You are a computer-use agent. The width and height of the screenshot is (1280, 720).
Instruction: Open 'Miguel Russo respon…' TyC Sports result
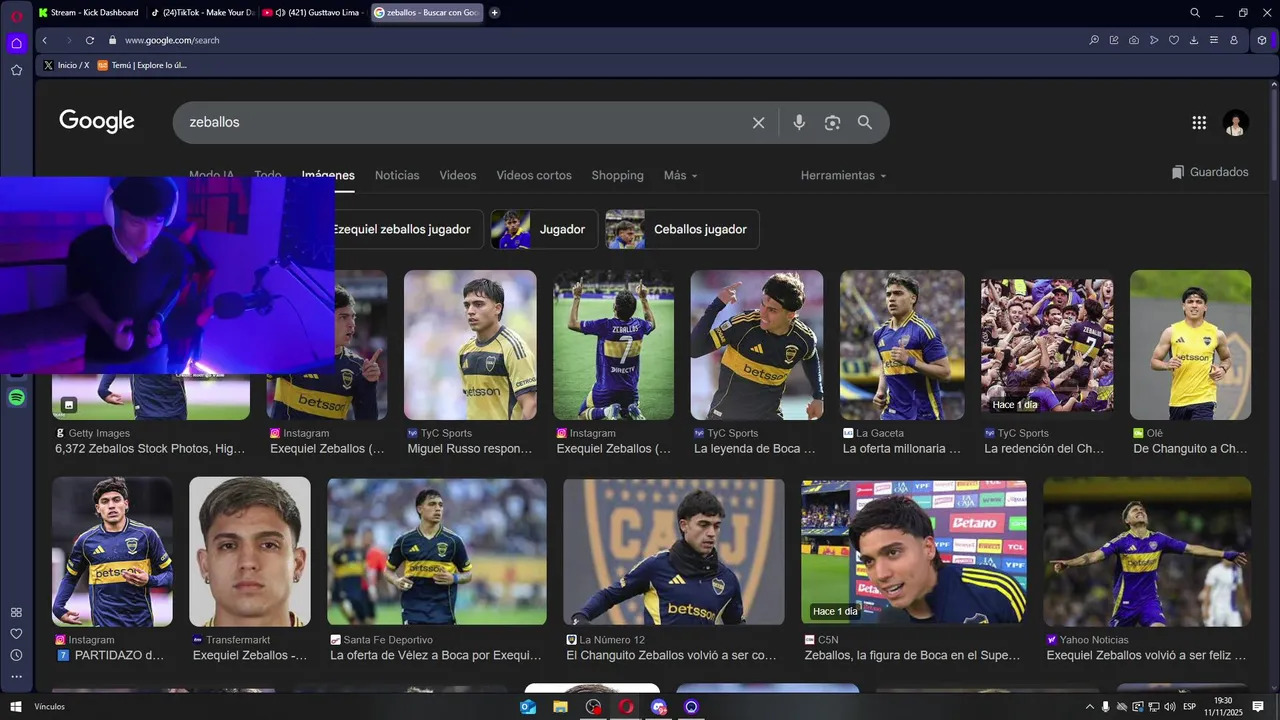[470, 449]
